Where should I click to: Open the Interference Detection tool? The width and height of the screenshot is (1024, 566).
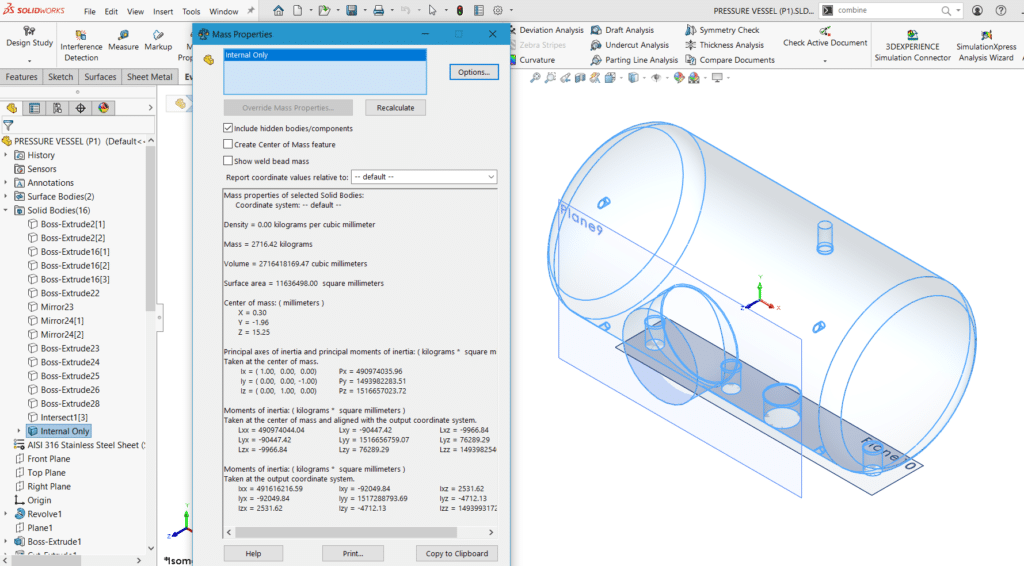81,44
